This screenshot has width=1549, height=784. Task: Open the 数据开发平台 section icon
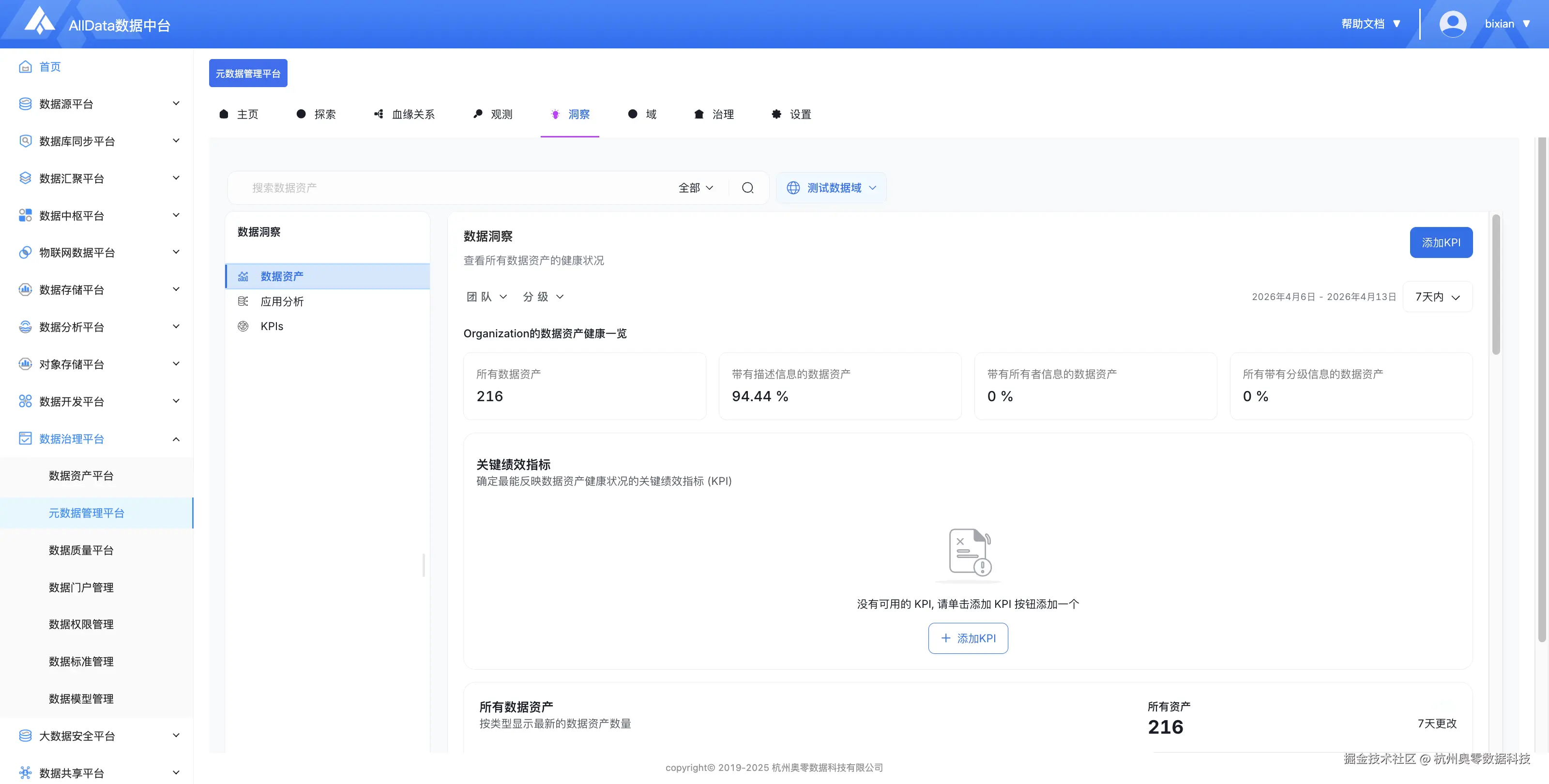(25, 400)
